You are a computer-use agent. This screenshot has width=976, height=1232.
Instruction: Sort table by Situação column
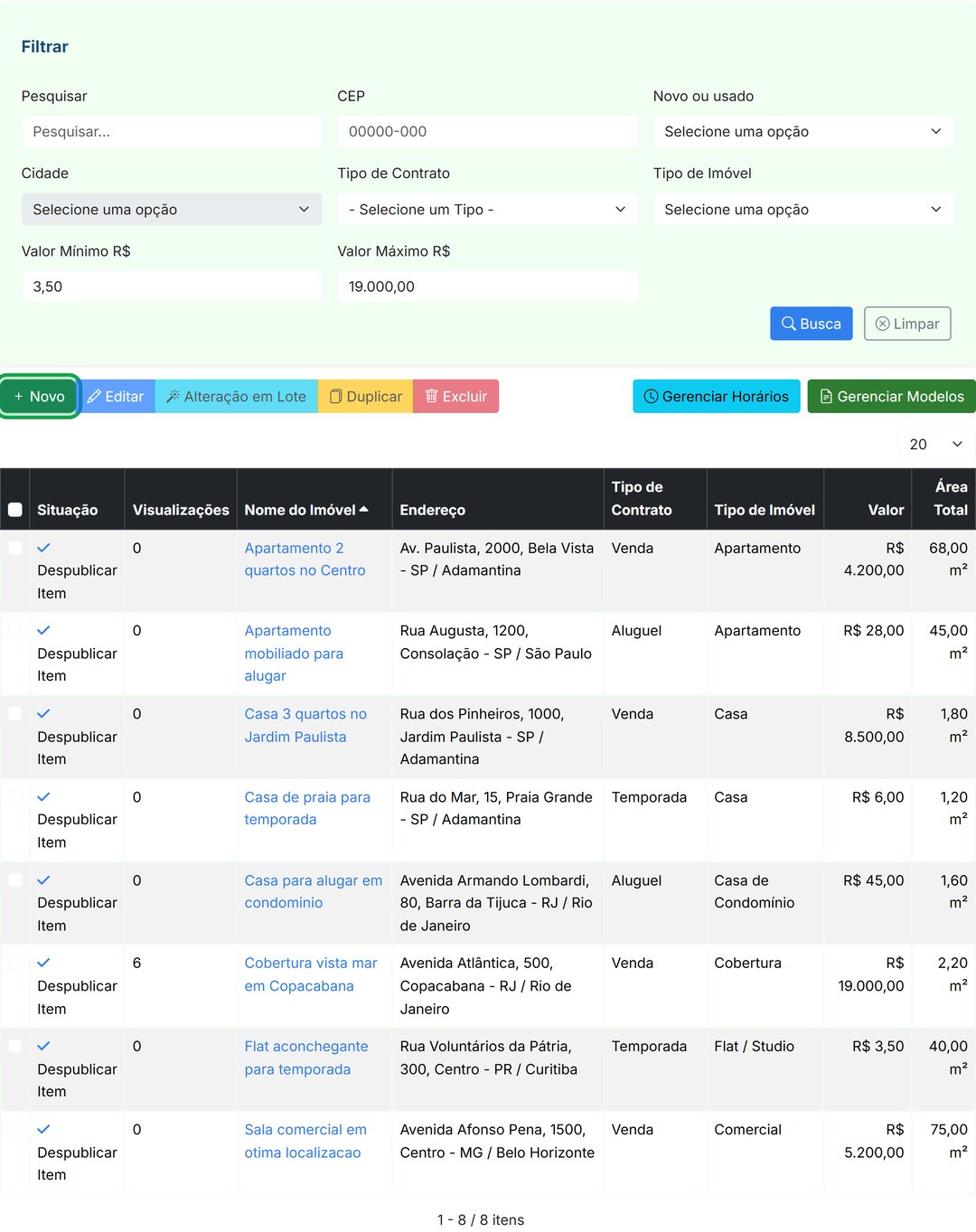[x=67, y=510]
